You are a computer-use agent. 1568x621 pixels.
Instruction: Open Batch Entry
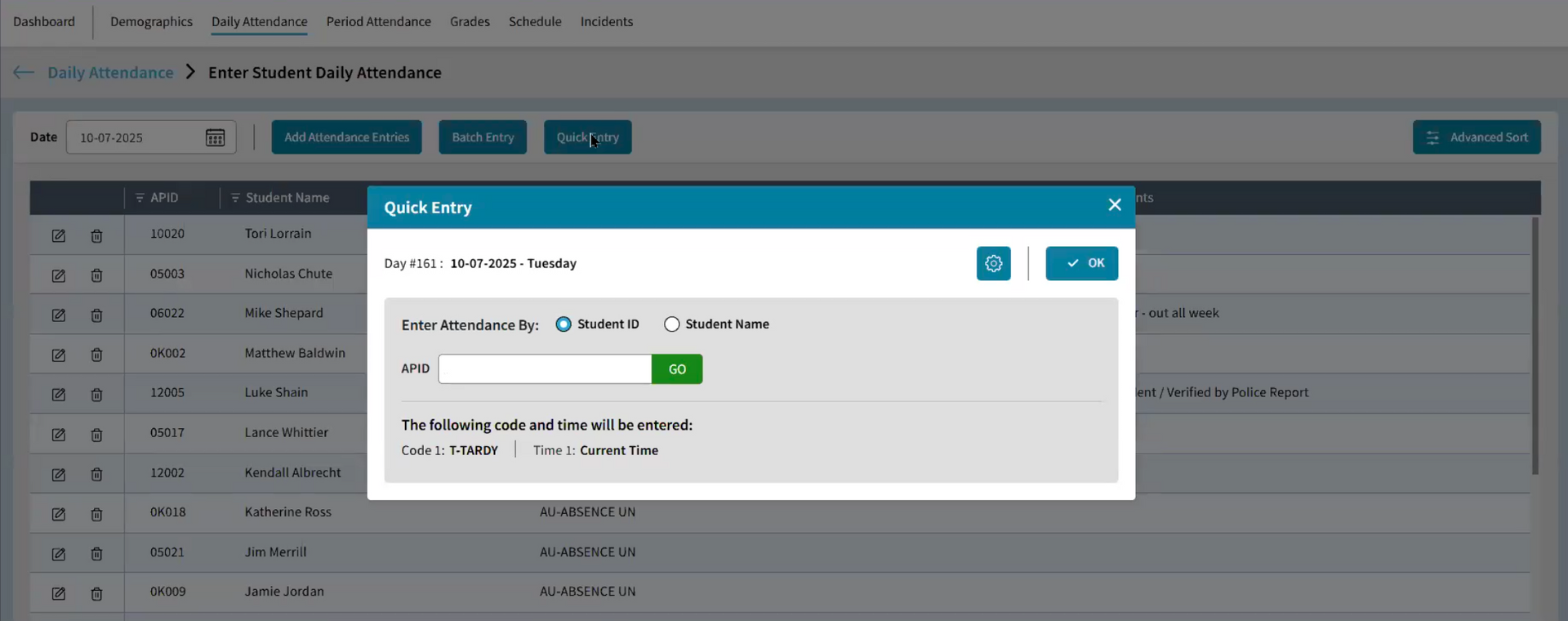tap(483, 137)
